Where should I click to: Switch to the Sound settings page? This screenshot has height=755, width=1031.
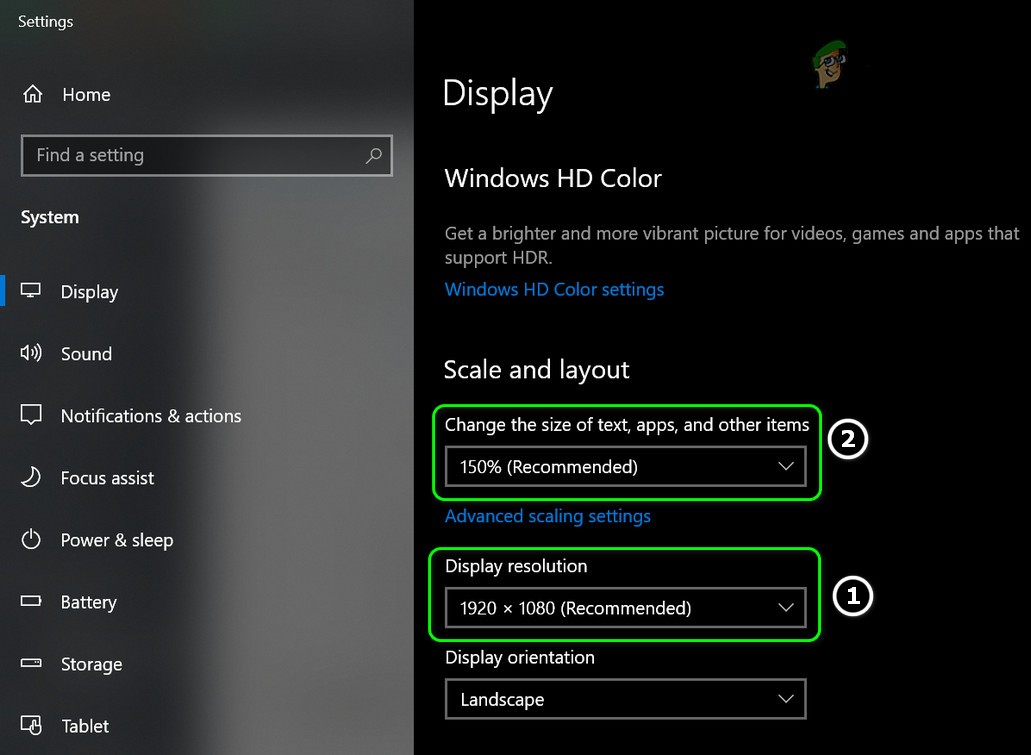[86, 353]
